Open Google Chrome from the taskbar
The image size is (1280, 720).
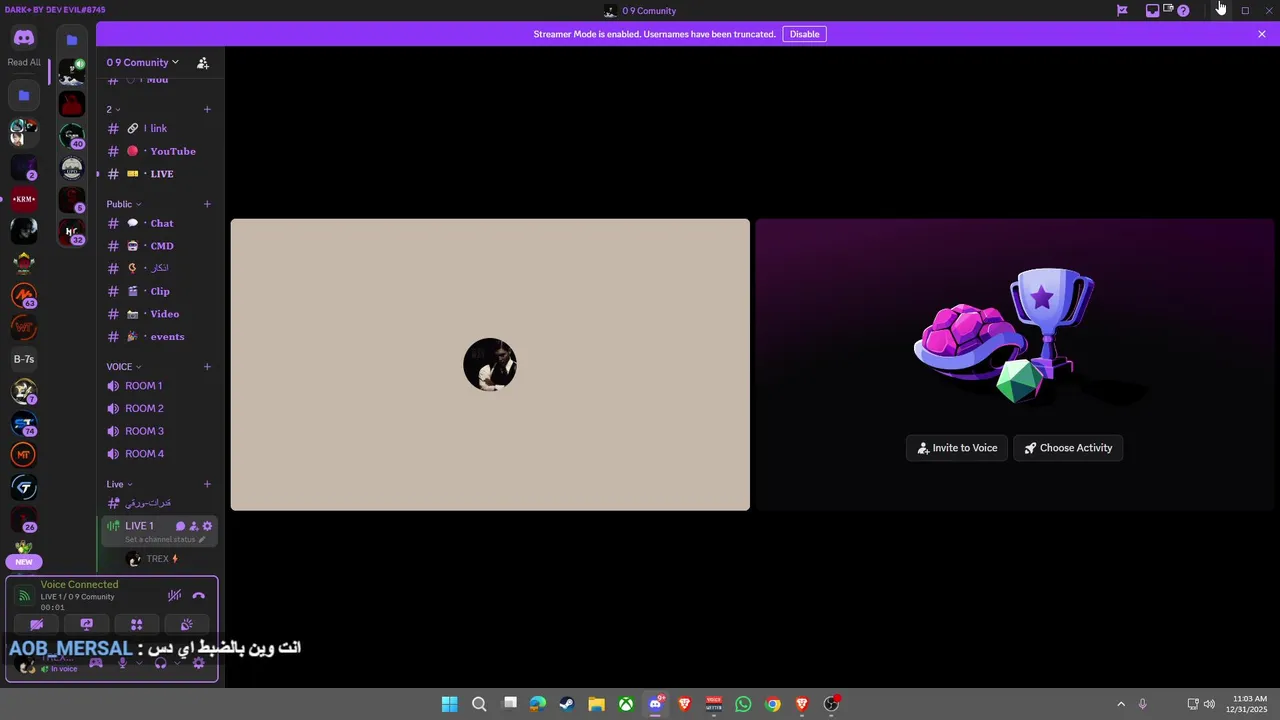coord(773,704)
